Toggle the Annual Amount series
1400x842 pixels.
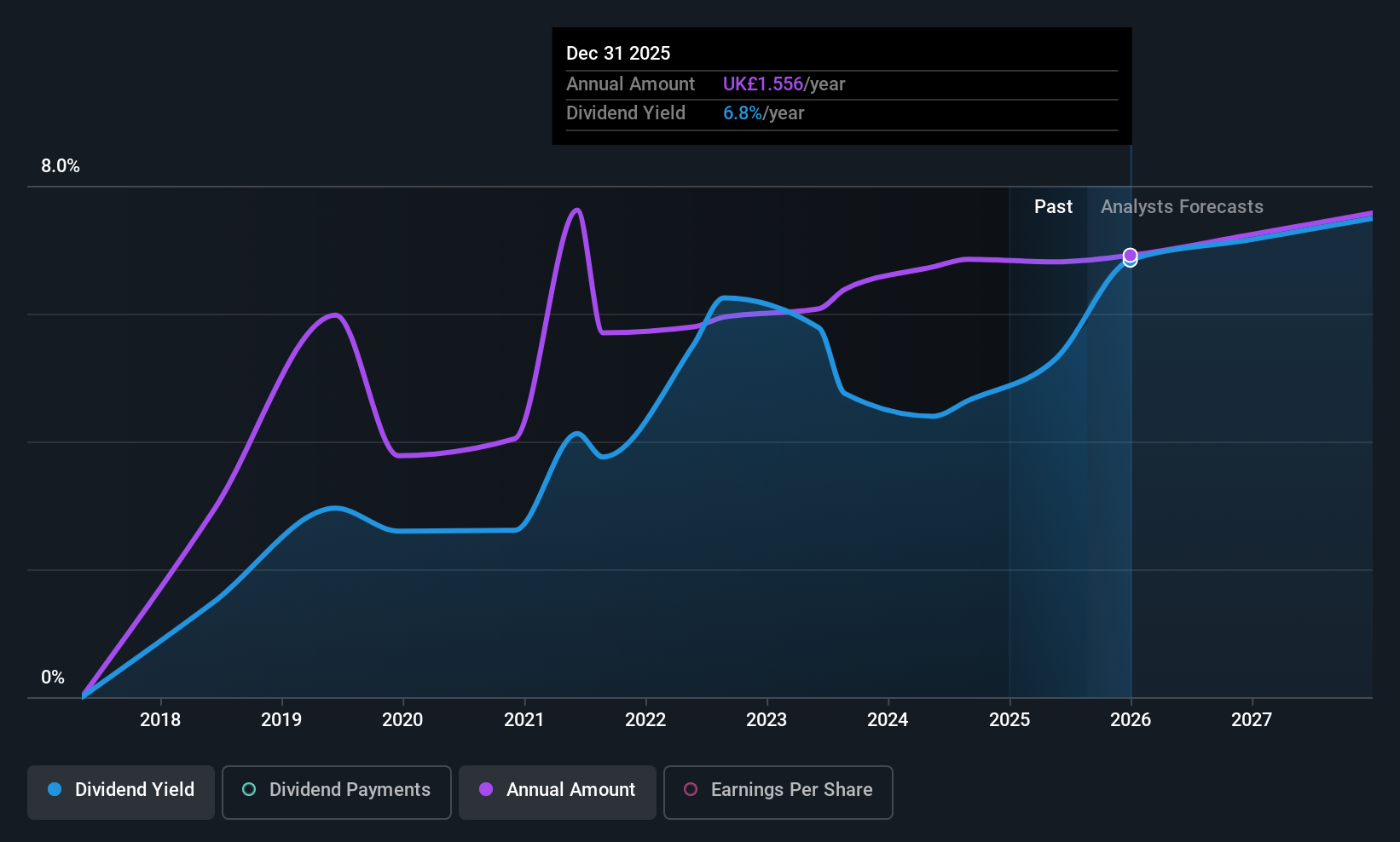pyautogui.click(x=558, y=793)
